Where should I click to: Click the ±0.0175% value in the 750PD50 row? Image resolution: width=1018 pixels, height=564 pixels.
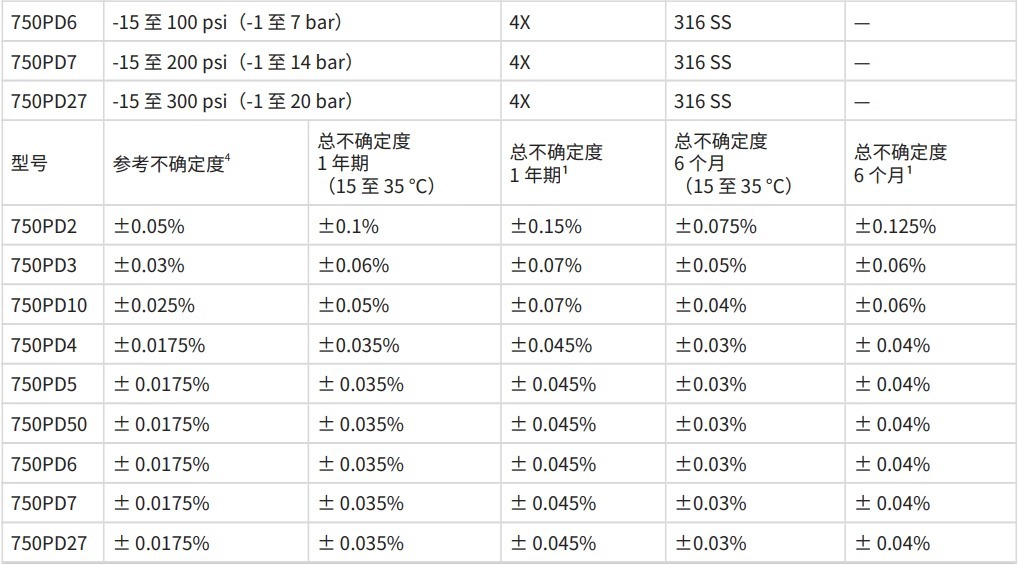161,424
